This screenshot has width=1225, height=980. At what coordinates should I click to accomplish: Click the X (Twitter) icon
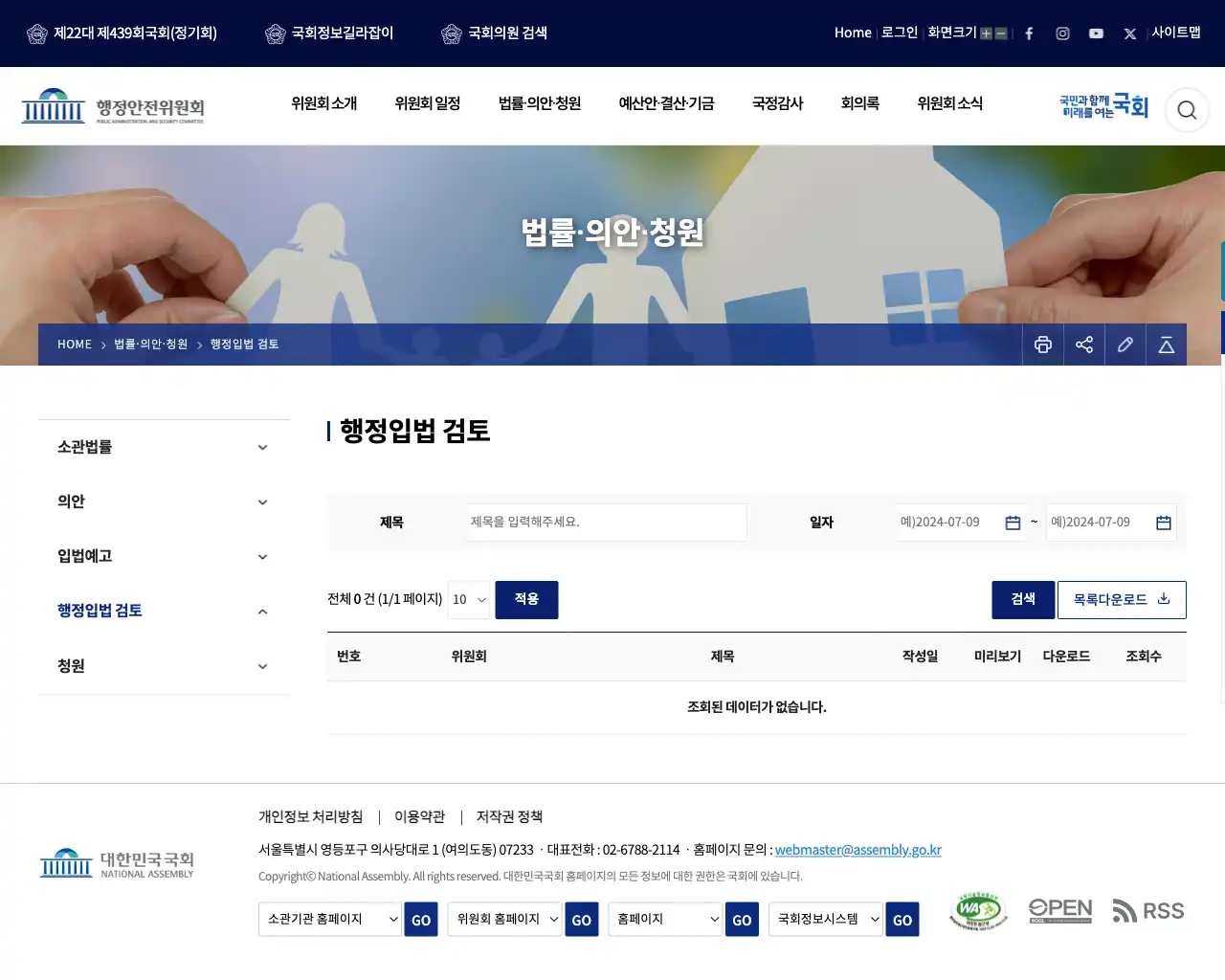pyautogui.click(x=1130, y=33)
